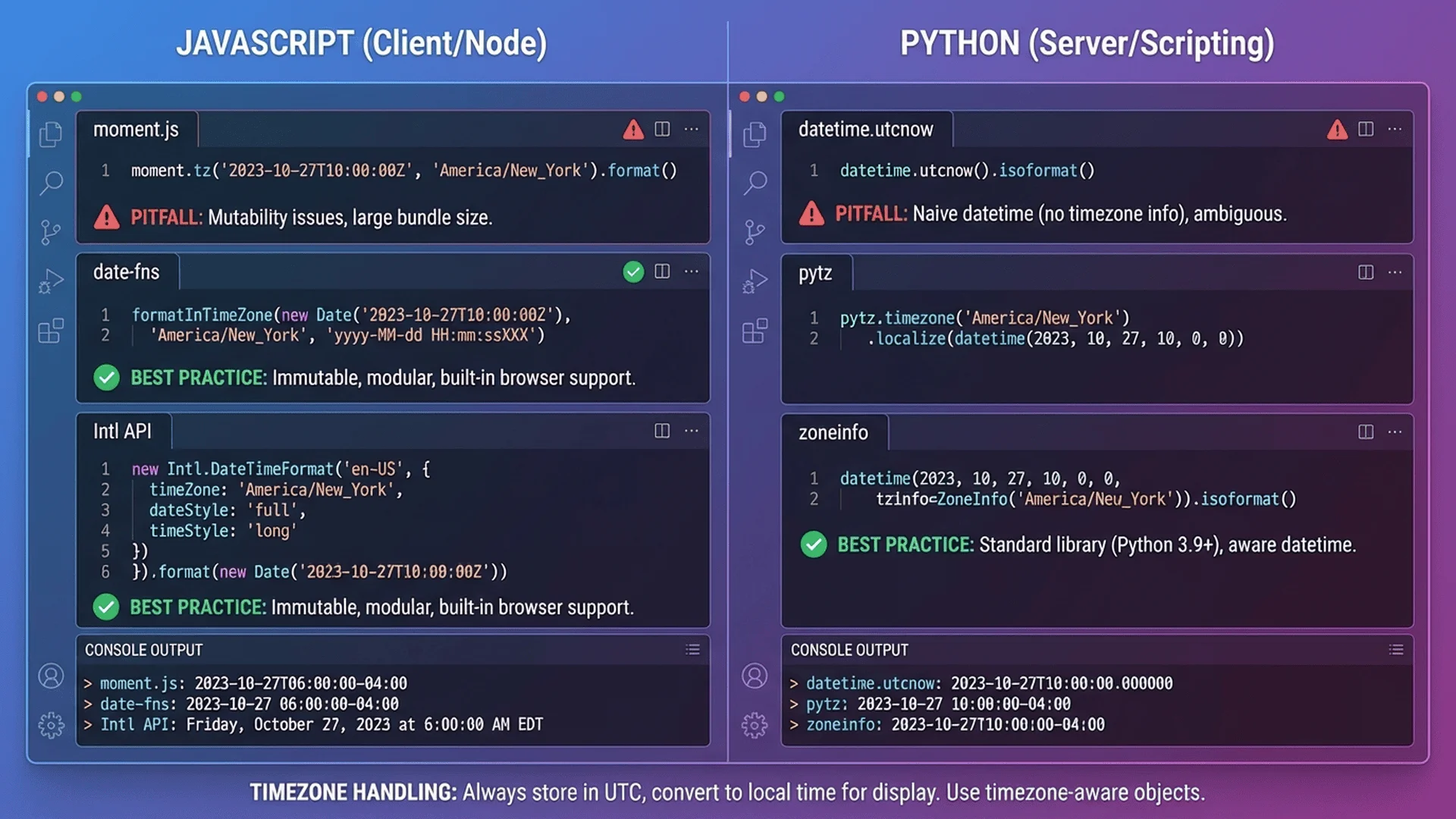Launch Run and Debug from the left sidebar
This screenshot has height=819, width=1456.
[x=51, y=281]
